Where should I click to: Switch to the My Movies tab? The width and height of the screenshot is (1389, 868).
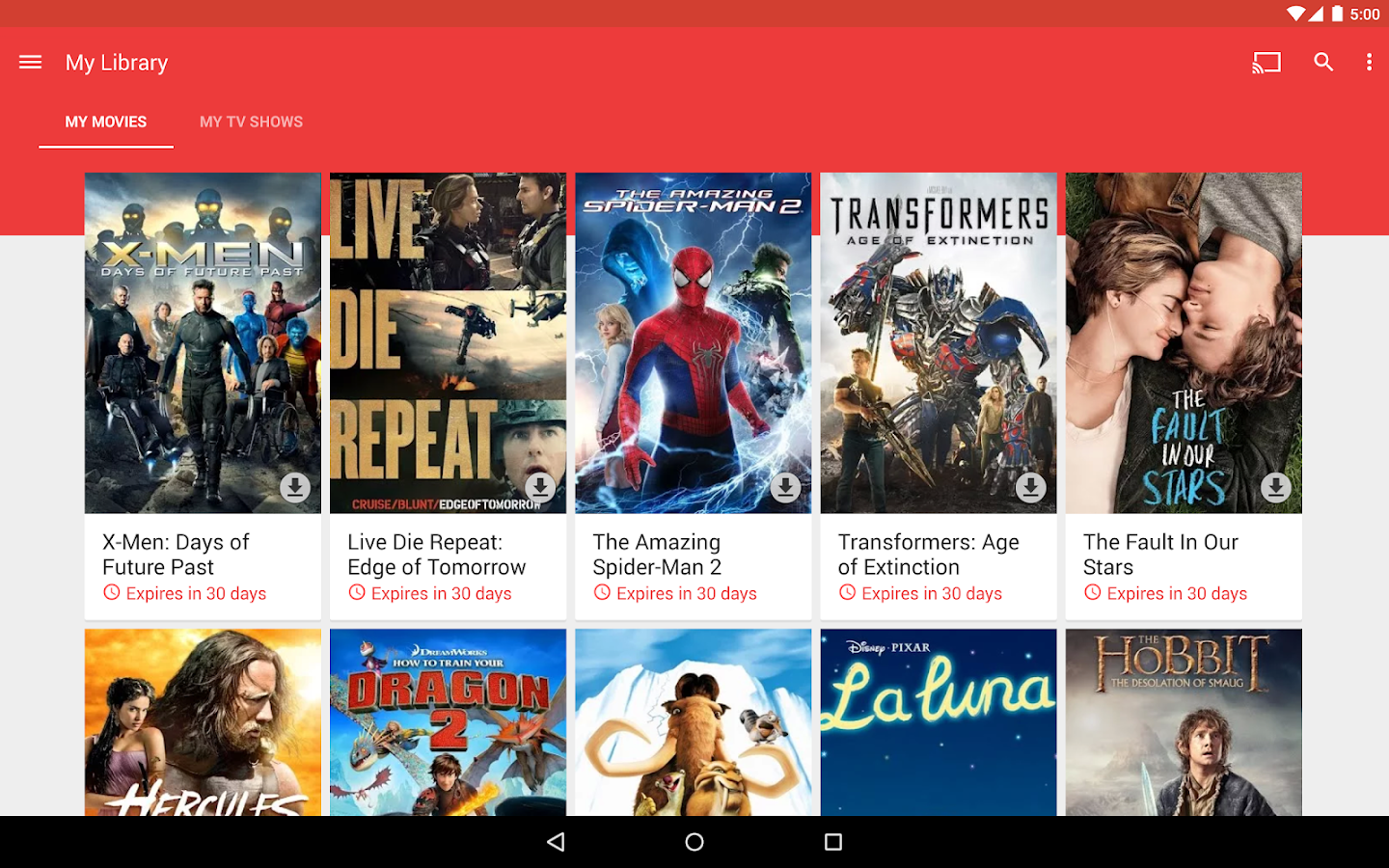(106, 122)
